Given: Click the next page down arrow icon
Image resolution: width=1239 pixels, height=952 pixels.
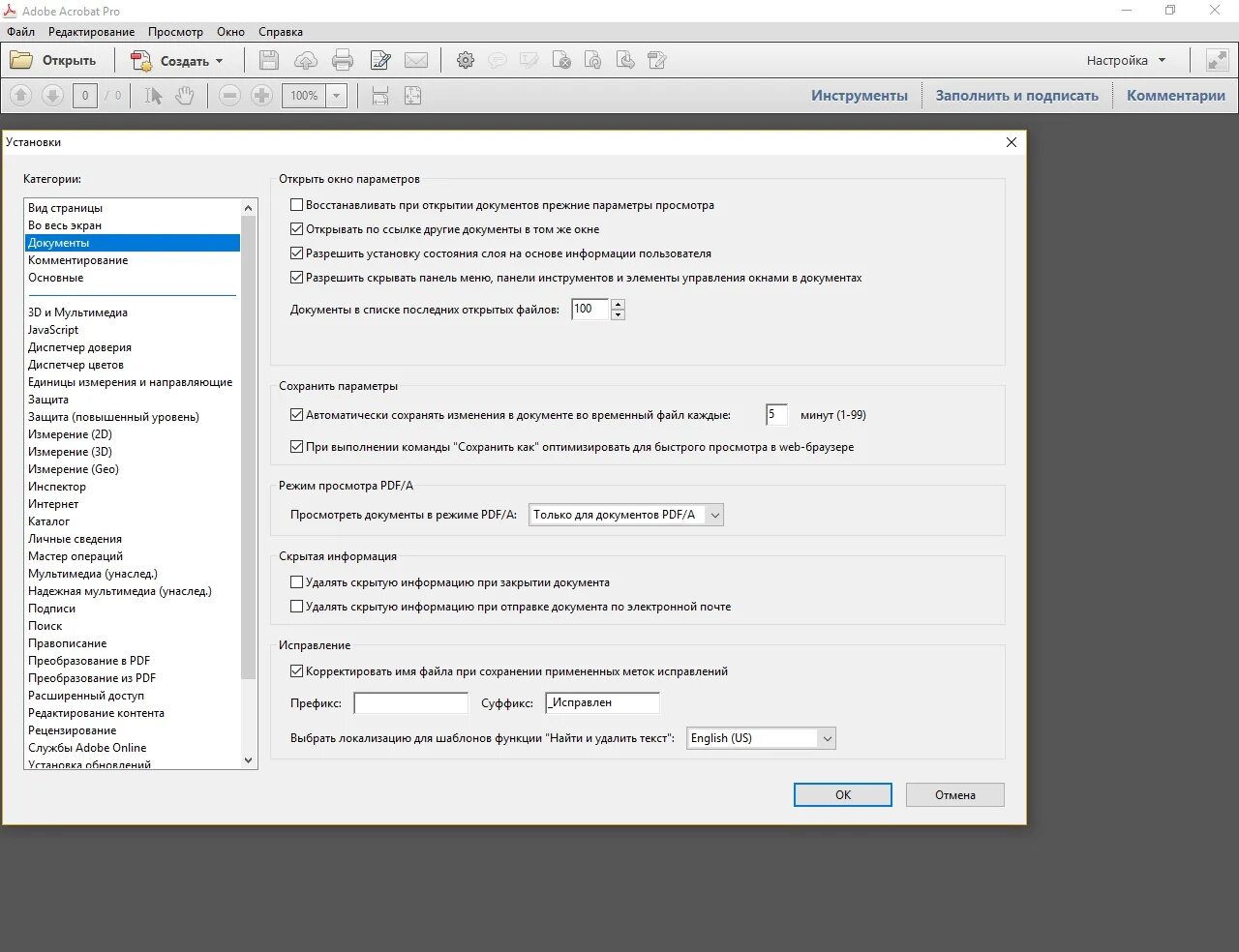Looking at the screenshot, I should point(53,96).
